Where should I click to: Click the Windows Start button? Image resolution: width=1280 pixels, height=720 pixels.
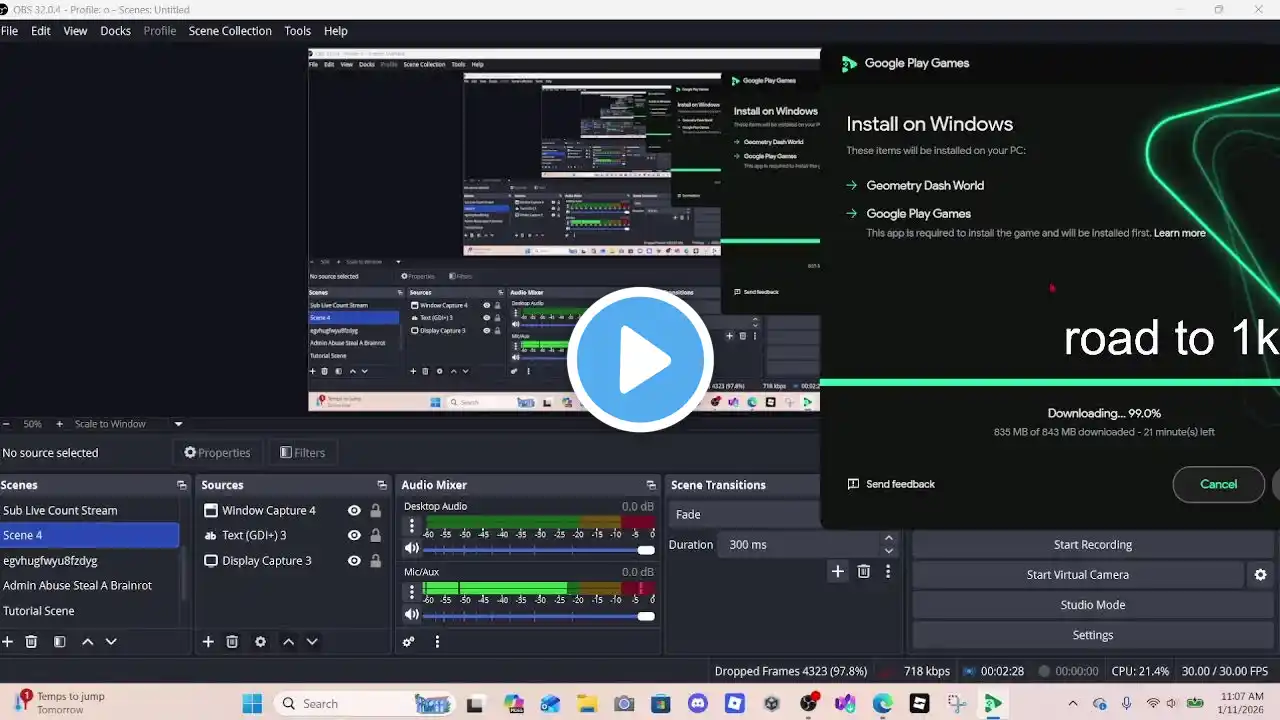pyautogui.click(x=252, y=704)
